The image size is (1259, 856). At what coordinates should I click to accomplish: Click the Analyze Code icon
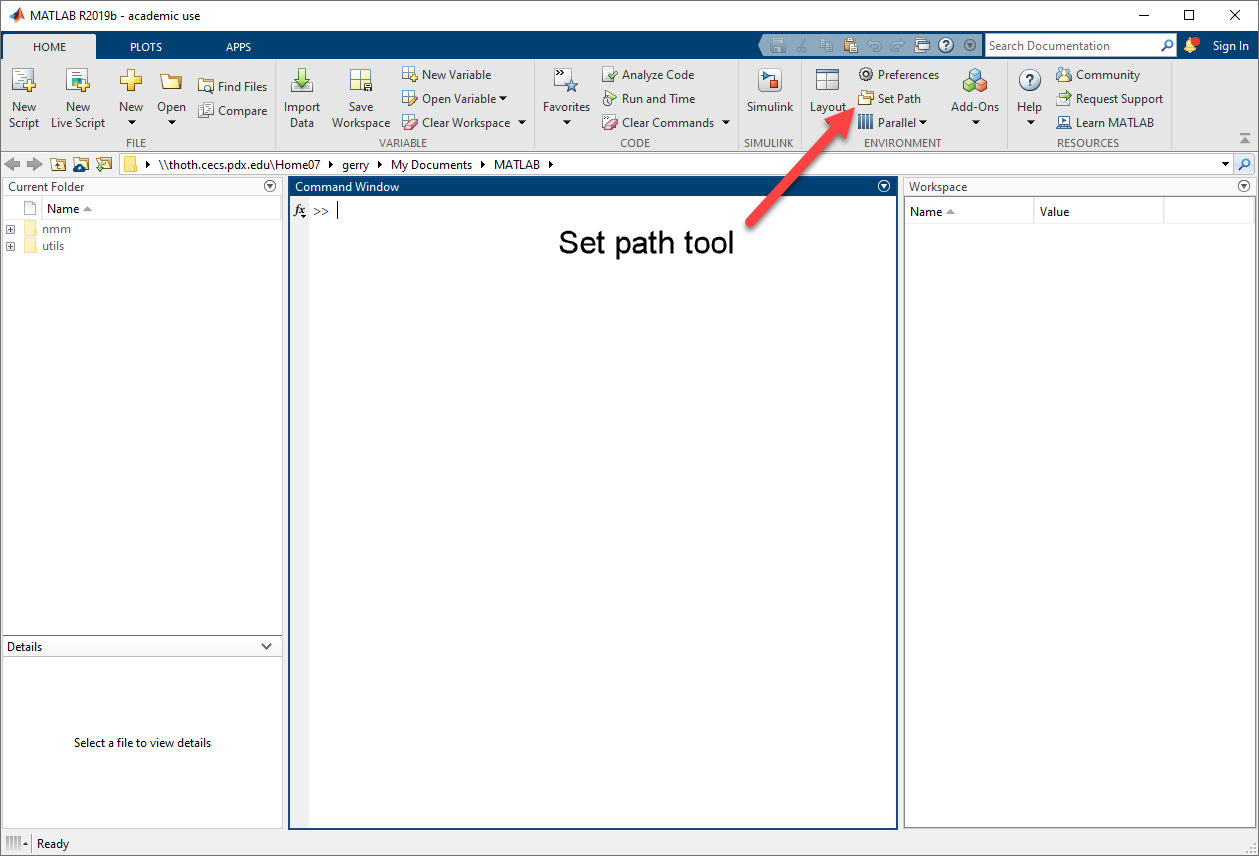(x=609, y=75)
